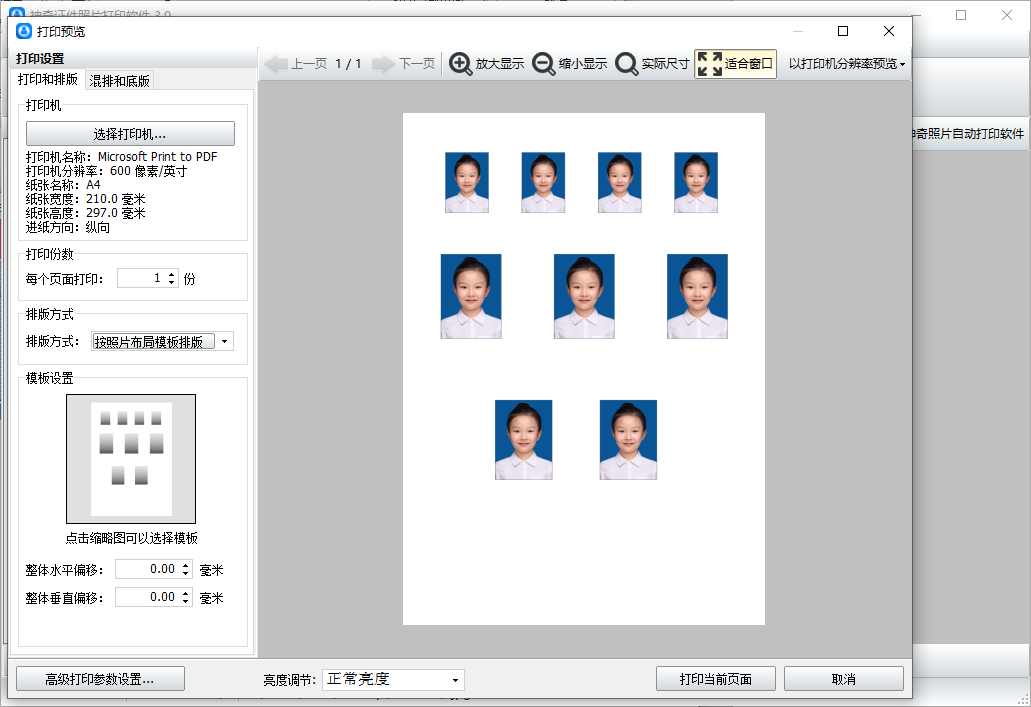Select the actual size magnifier icon
Screen dimensions: 1031x707
tap(627, 64)
